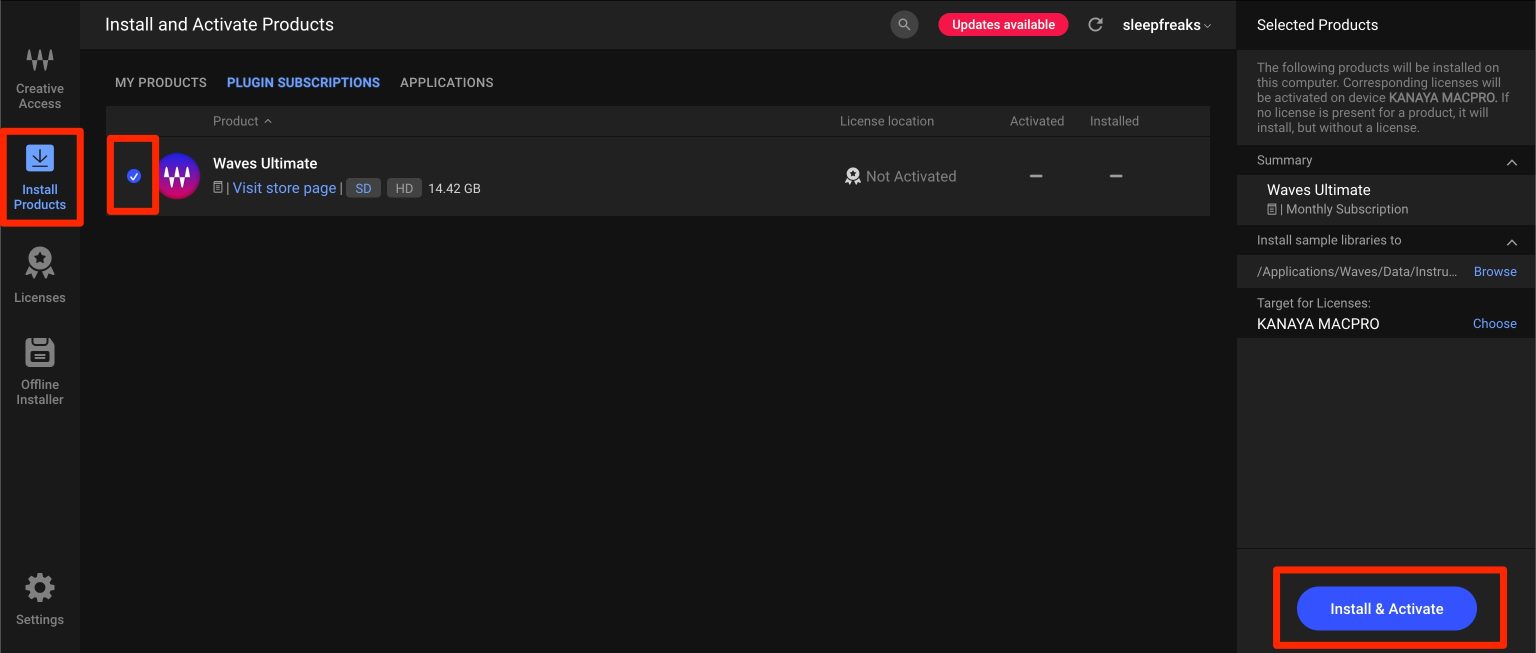Collapse the Summary section
1536x653 pixels.
tap(1511, 160)
